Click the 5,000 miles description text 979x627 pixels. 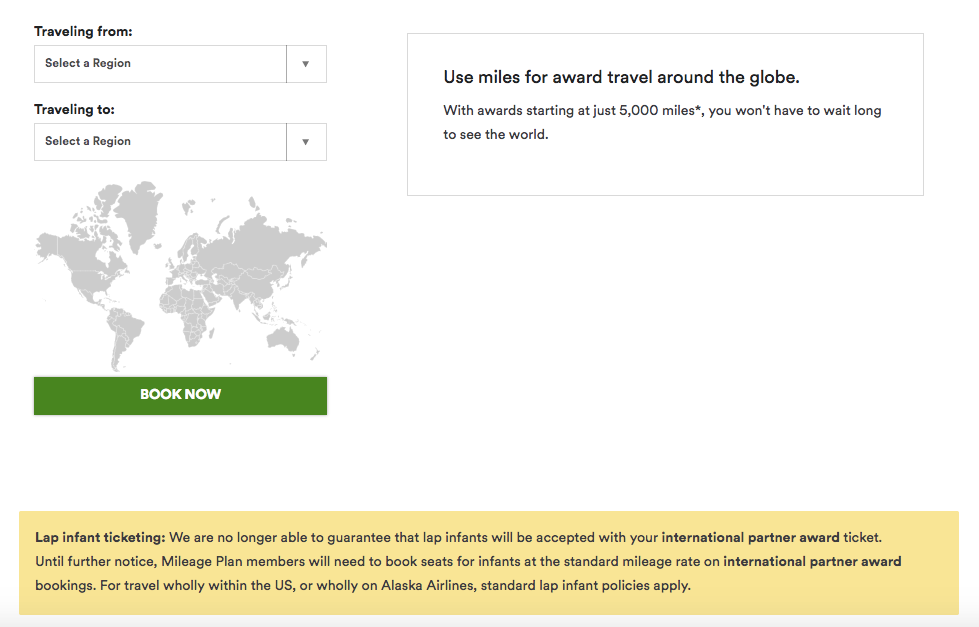pyautogui.click(x=662, y=122)
